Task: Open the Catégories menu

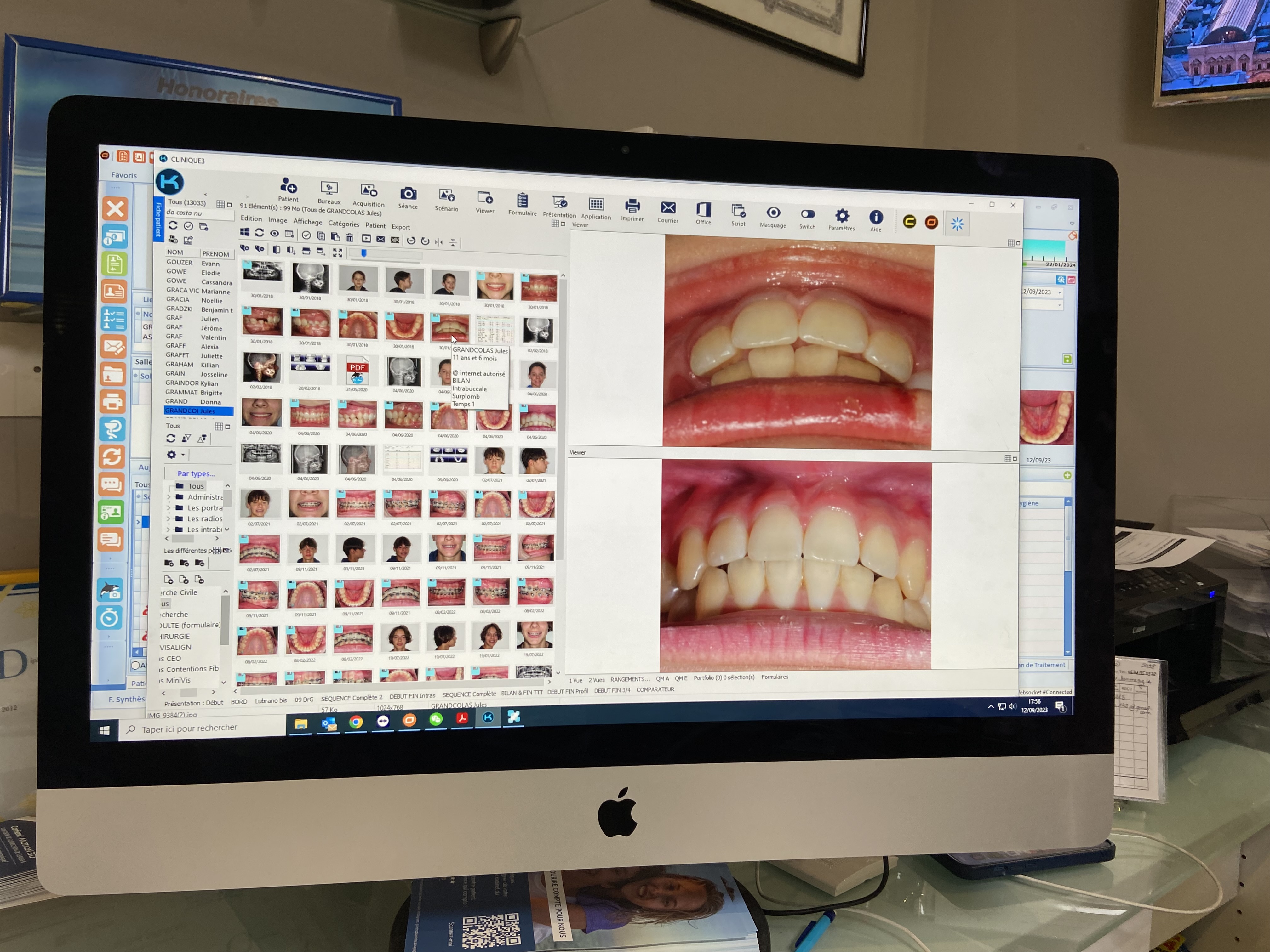Action: tap(343, 224)
